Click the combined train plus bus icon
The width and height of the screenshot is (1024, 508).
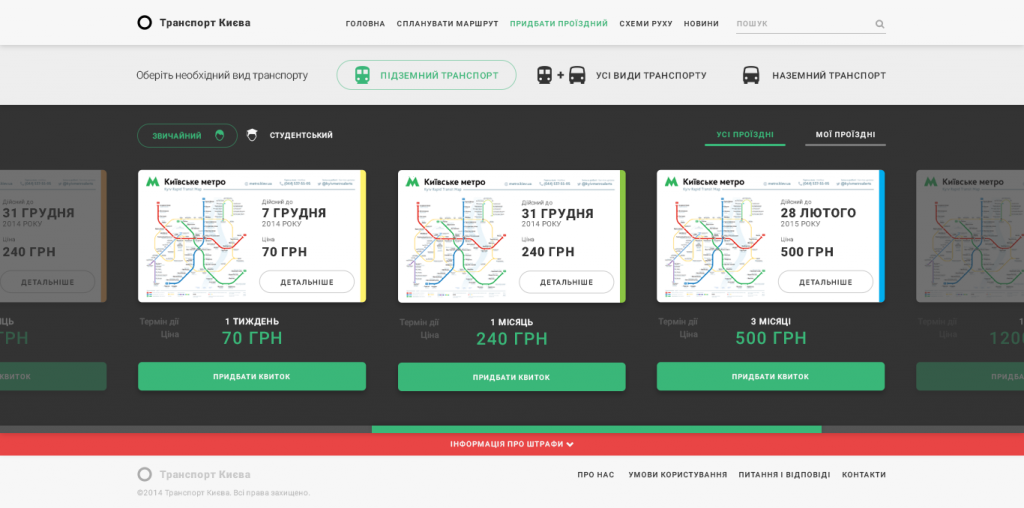(561, 75)
